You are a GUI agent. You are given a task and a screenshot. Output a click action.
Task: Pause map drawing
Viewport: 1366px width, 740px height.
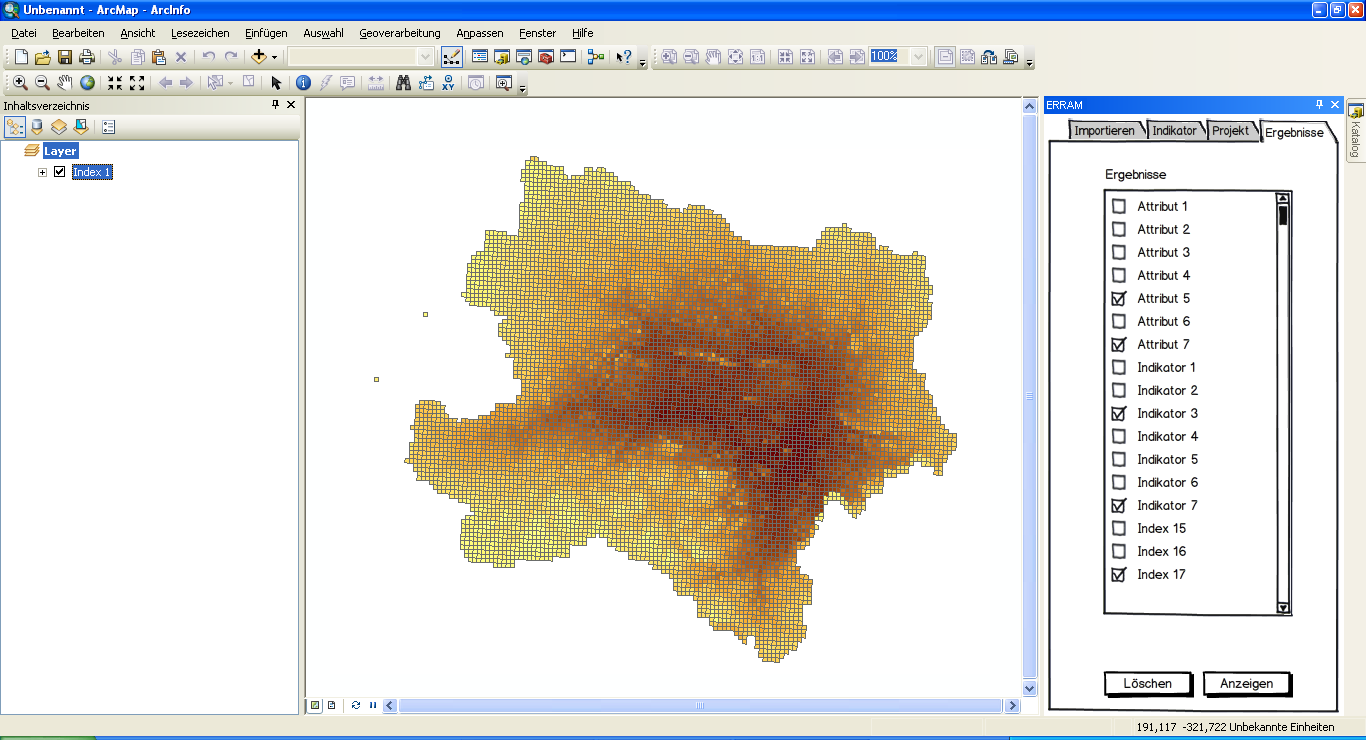click(x=373, y=705)
